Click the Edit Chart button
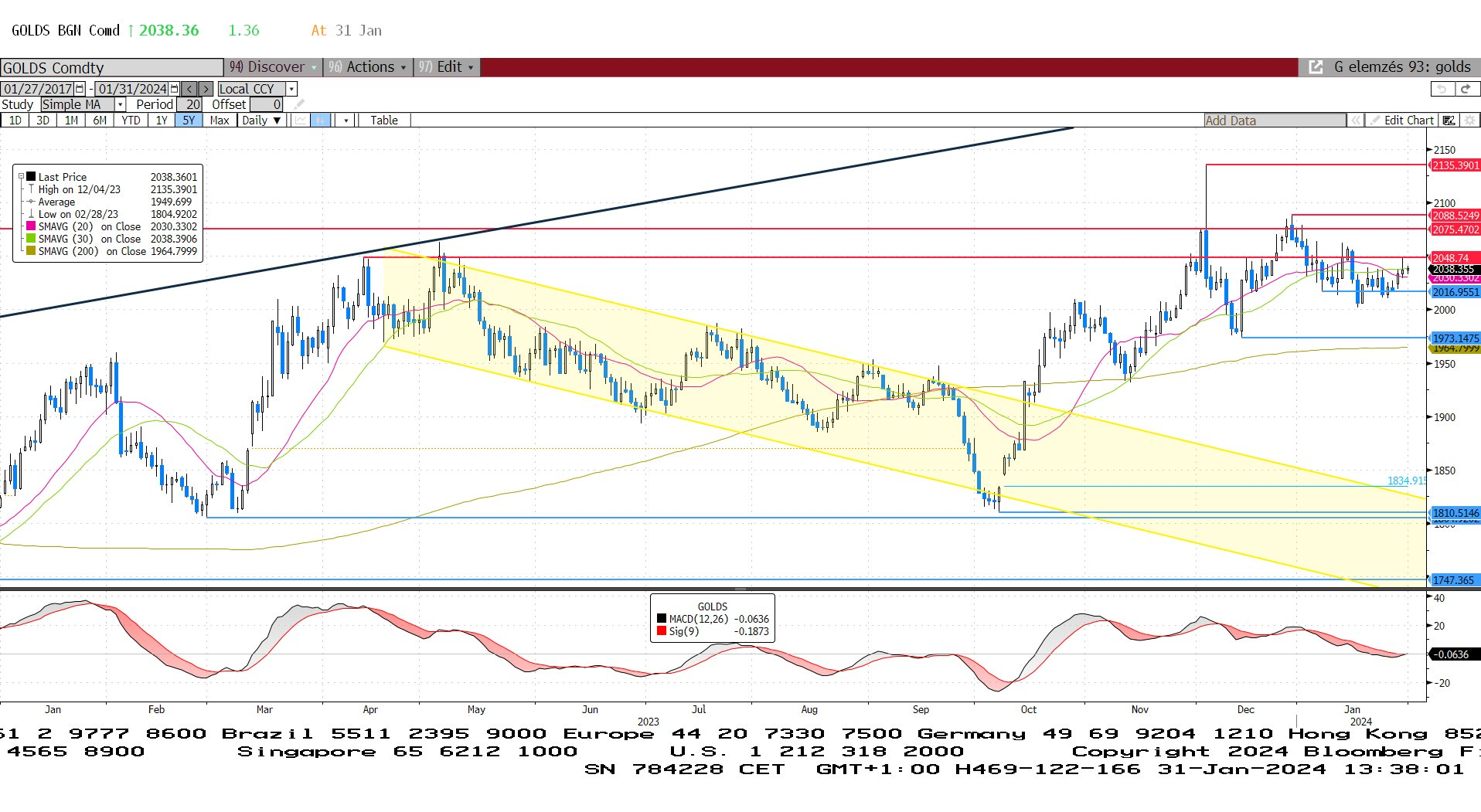The image size is (1481, 812). tap(1401, 120)
